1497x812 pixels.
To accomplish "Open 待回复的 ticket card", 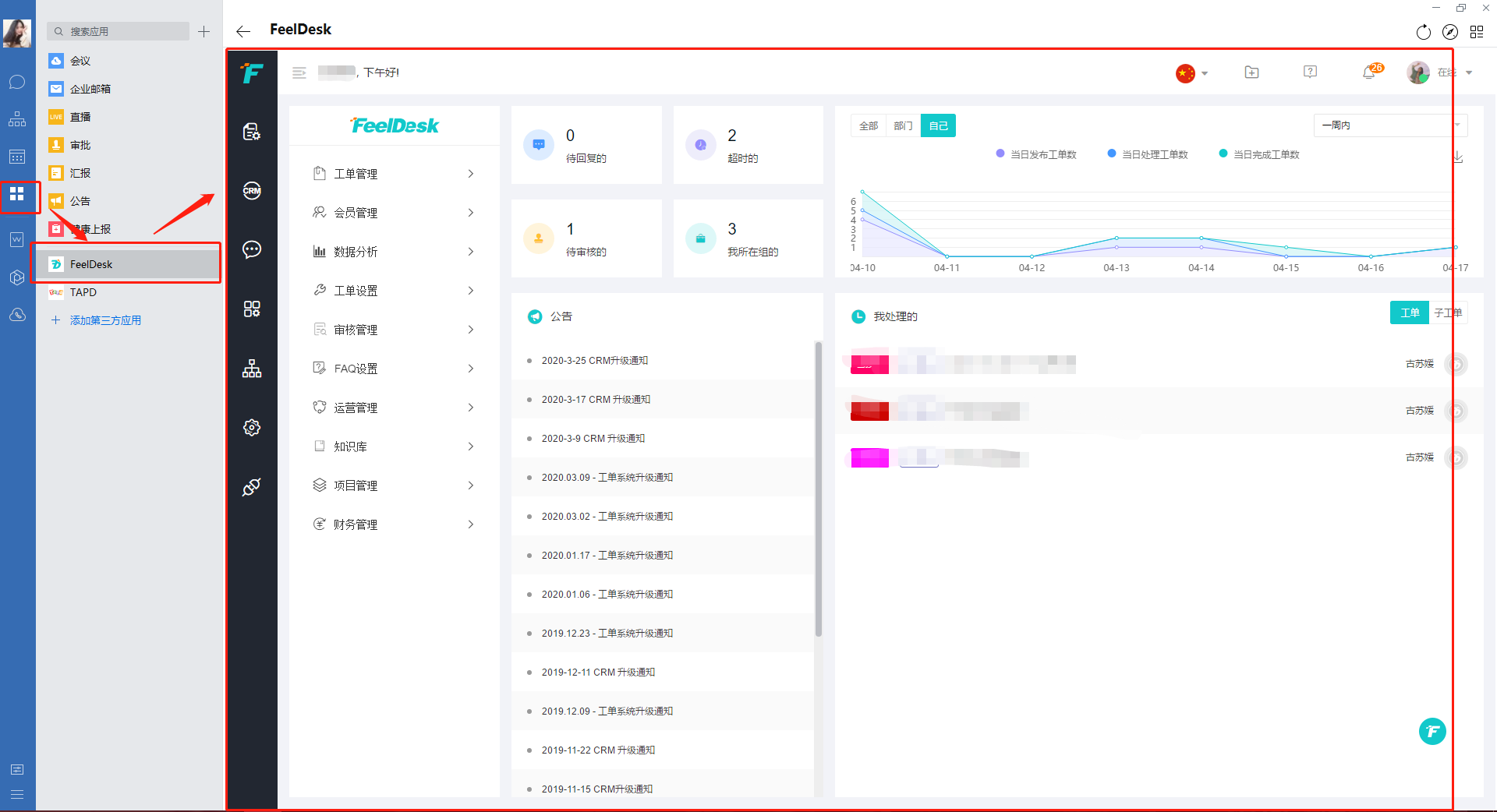I will pyautogui.click(x=586, y=145).
